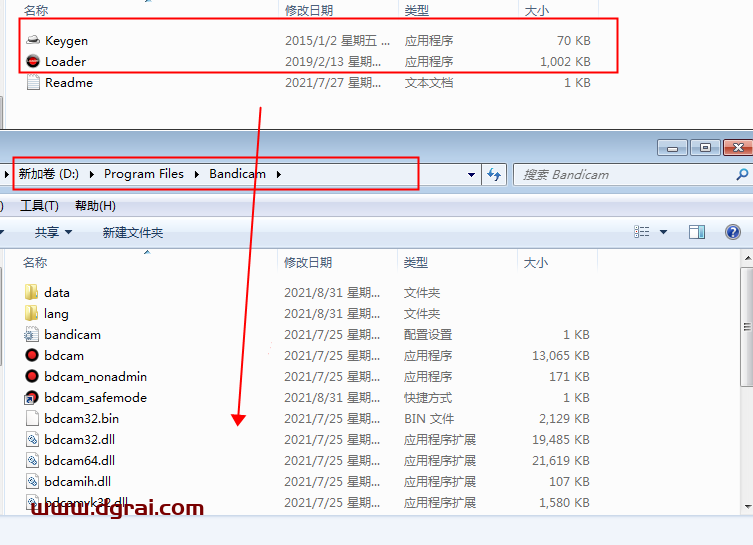Sort by 名称 column in Bandicam window

tap(35, 263)
